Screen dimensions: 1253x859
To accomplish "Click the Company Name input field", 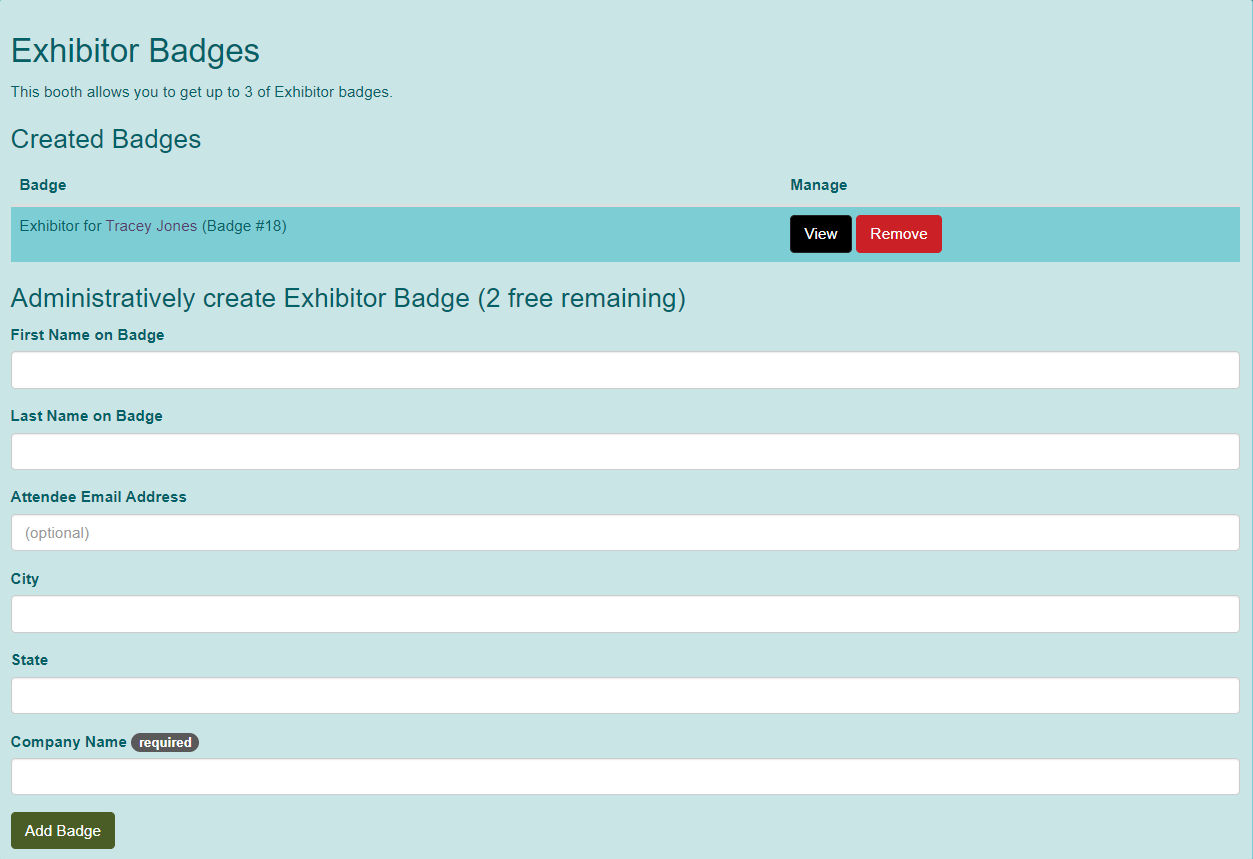I will tap(625, 776).
